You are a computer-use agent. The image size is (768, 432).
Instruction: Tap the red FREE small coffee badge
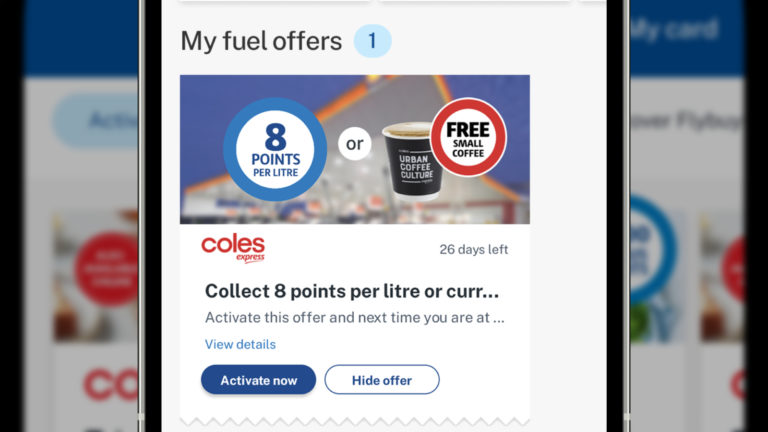[468, 137]
